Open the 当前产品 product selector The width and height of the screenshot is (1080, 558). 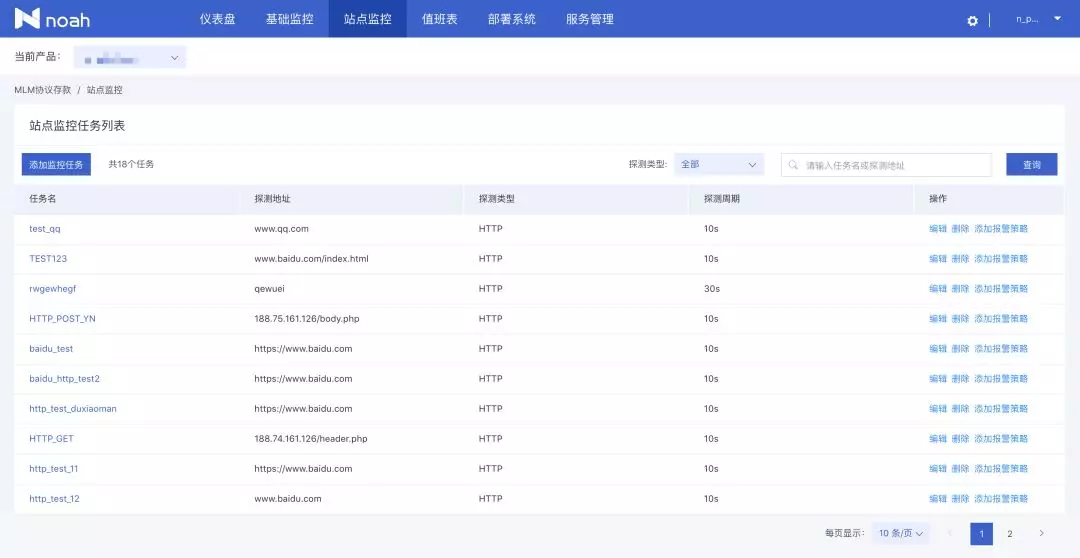tap(129, 58)
